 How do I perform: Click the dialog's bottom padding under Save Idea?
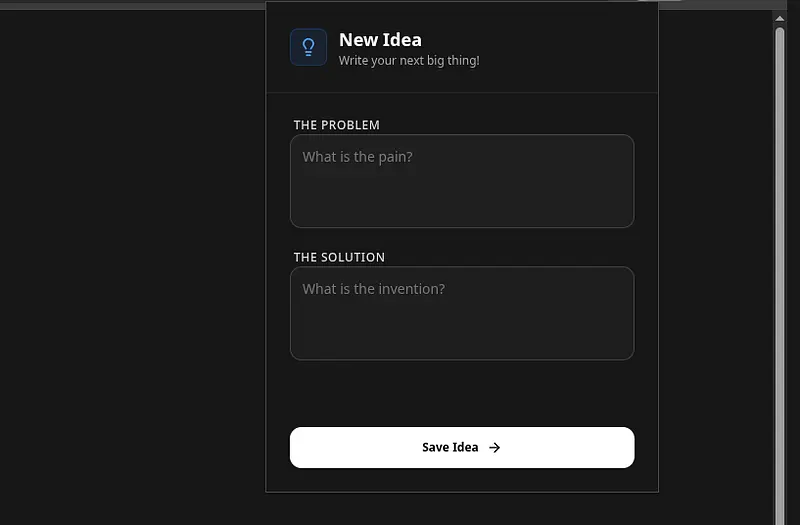(461, 480)
